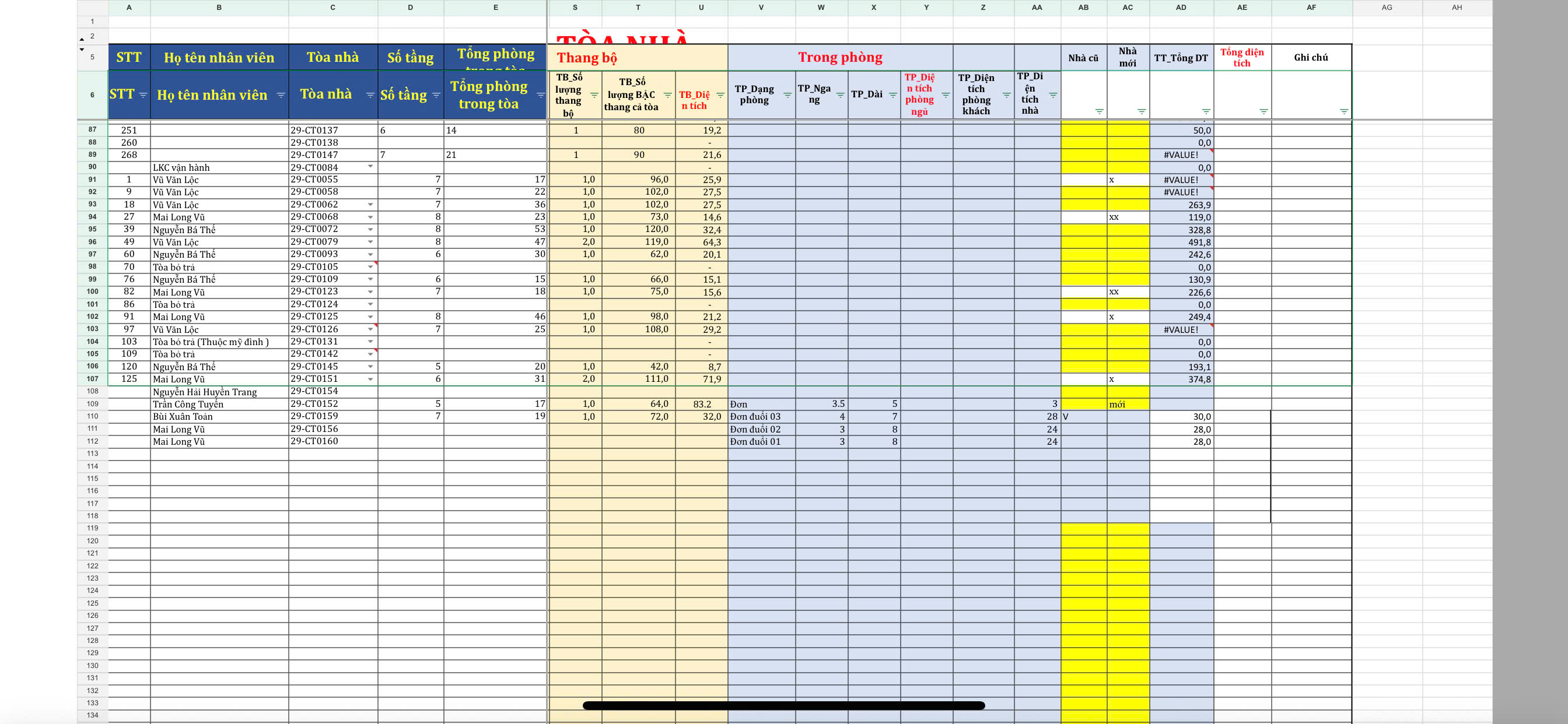Open filter on STT column
The height and width of the screenshot is (724, 1568).
[143, 95]
